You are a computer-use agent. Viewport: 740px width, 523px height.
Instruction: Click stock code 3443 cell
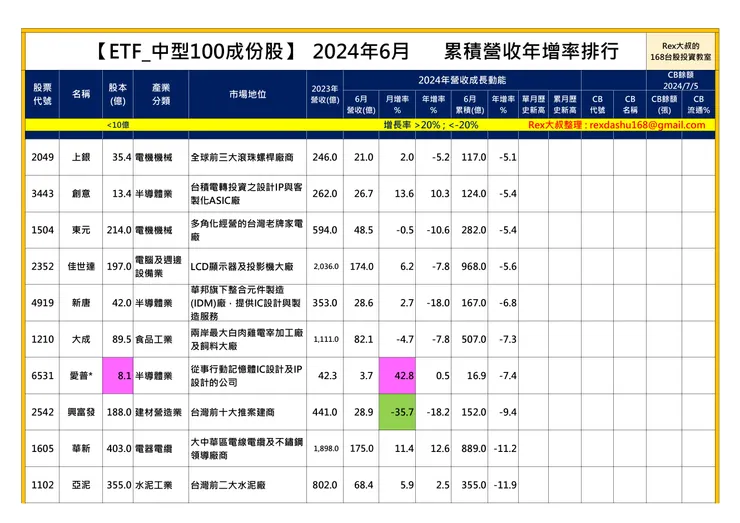pos(42,194)
